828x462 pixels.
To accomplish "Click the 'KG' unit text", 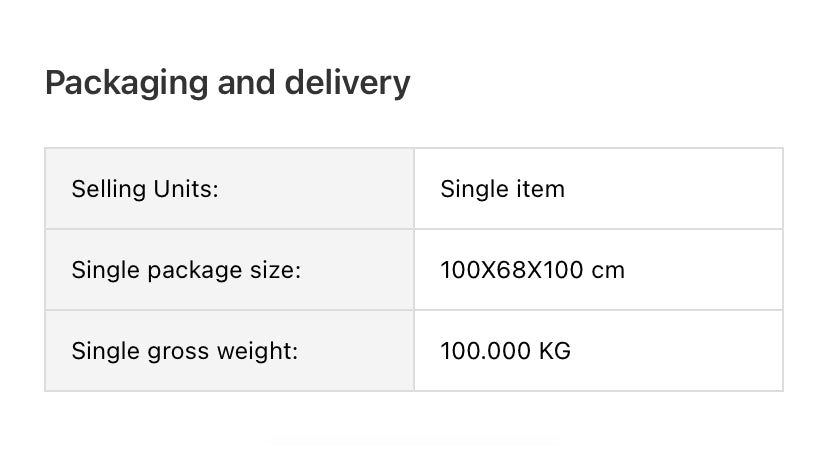I will point(555,351).
